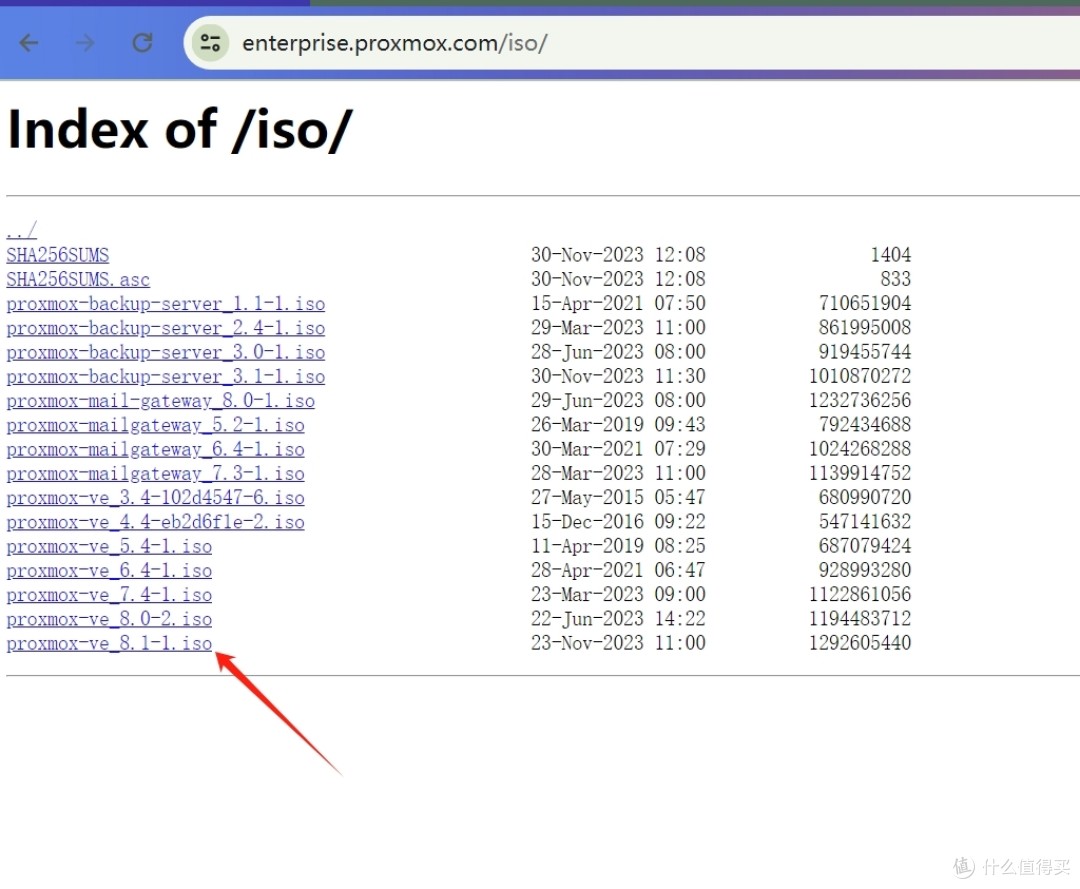
Task: Click the file size 1010870272
Action: tap(860, 376)
